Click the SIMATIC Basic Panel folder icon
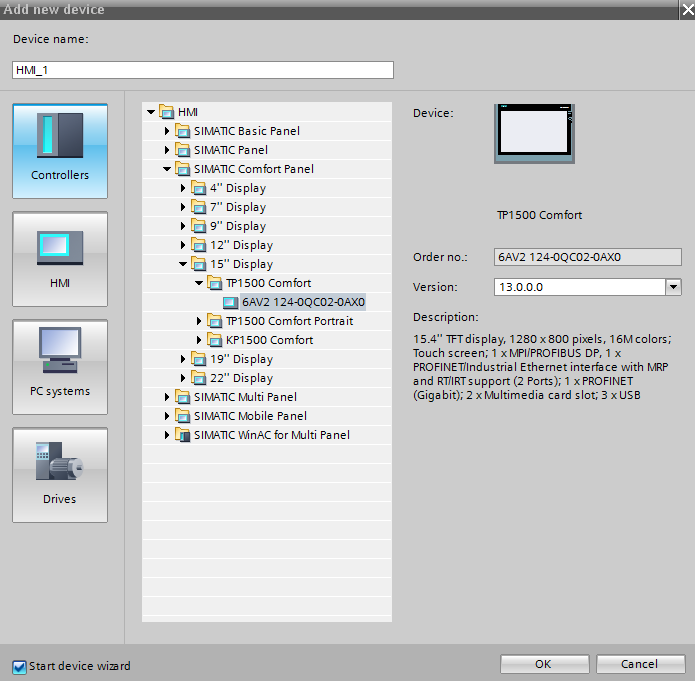 183,131
